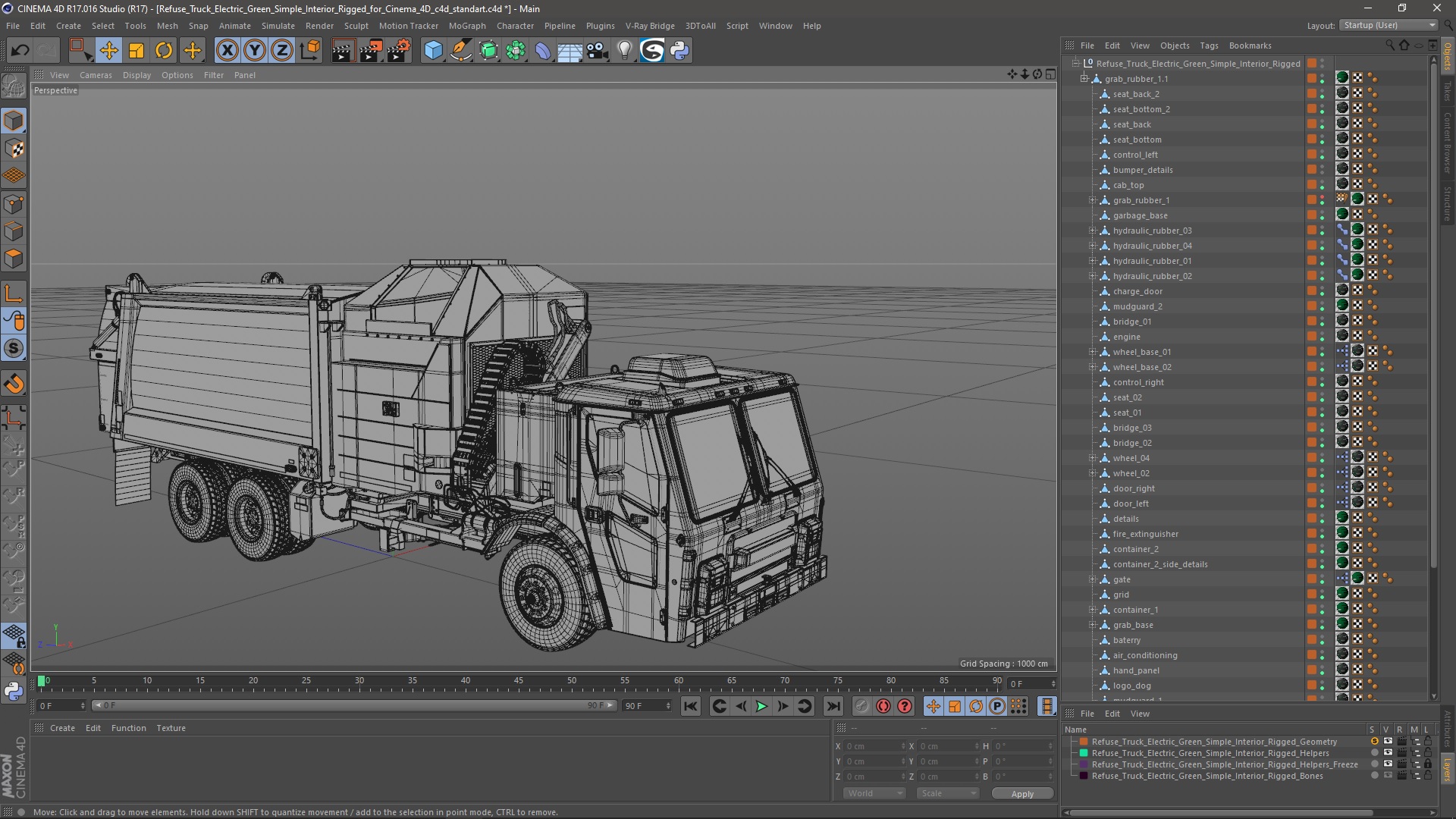
Task: Expand the wheel_04 tree node
Action: [1093, 458]
